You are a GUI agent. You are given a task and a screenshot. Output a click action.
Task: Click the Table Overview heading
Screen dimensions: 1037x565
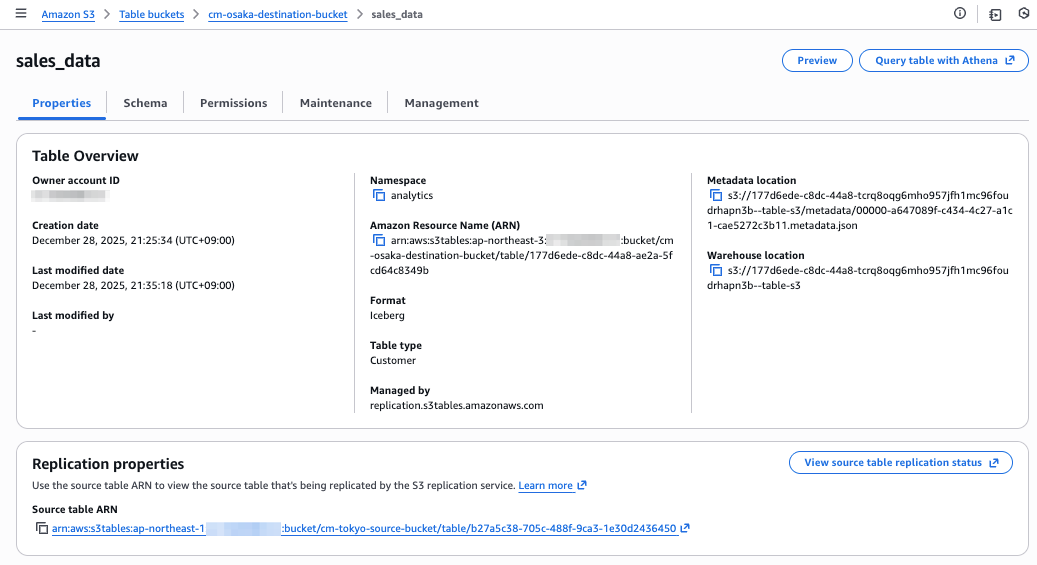[85, 156]
